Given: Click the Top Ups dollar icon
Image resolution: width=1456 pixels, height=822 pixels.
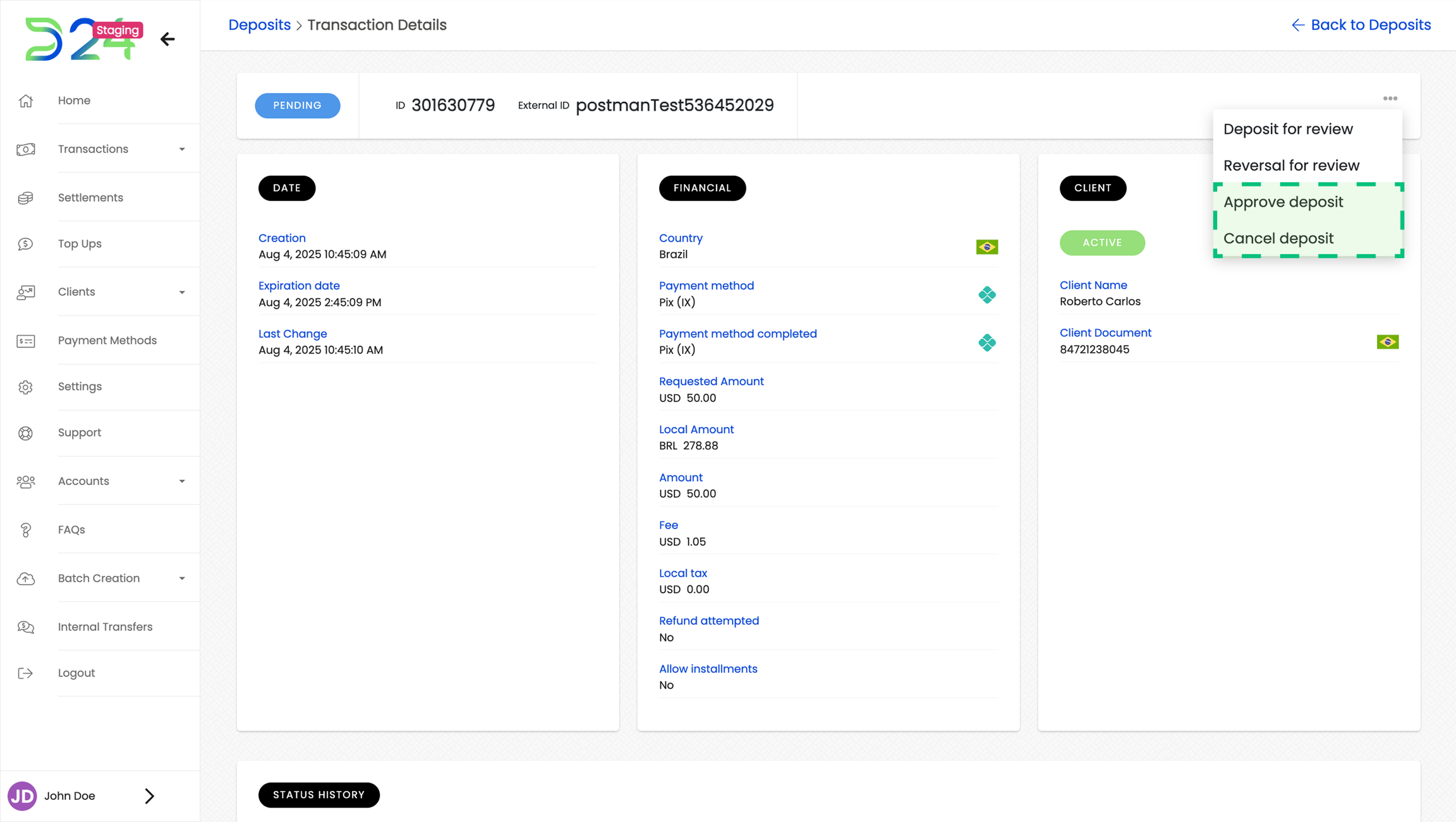Looking at the screenshot, I should pyautogui.click(x=25, y=244).
